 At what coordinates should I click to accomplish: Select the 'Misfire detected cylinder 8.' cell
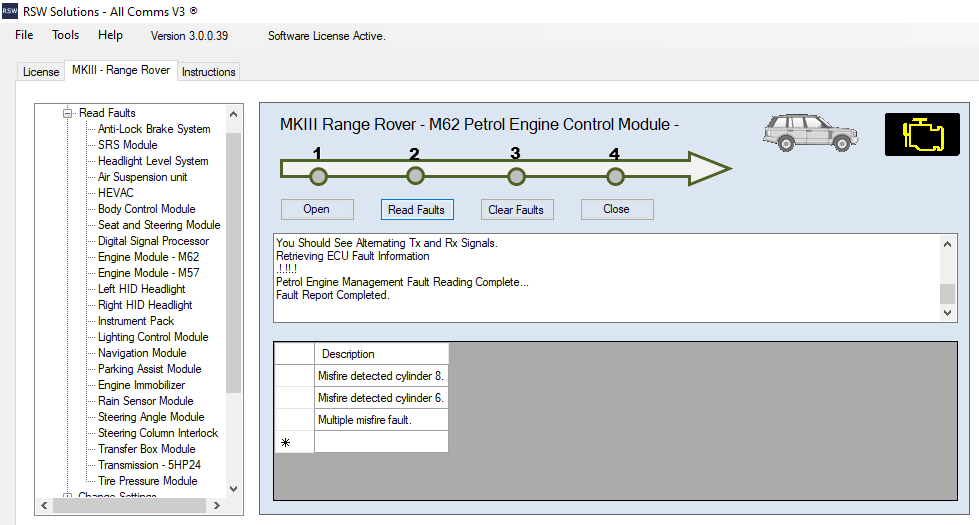pyautogui.click(x=381, y=376)
